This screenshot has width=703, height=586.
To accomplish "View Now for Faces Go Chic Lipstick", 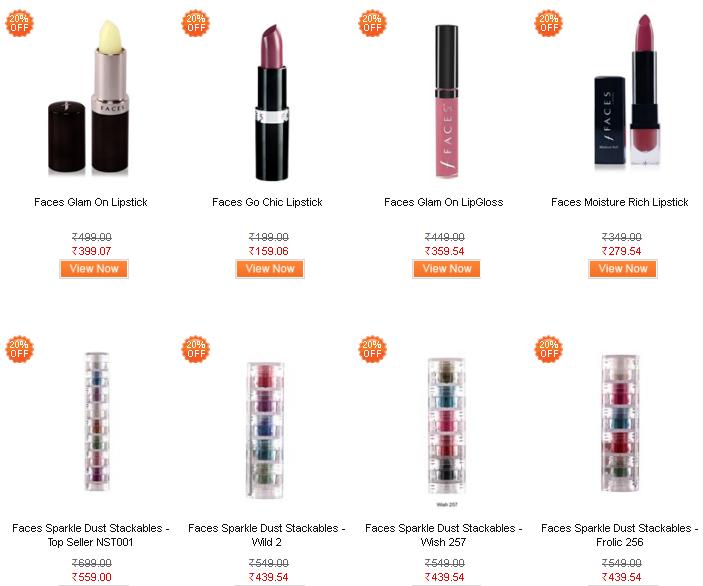I will [270, 269].
